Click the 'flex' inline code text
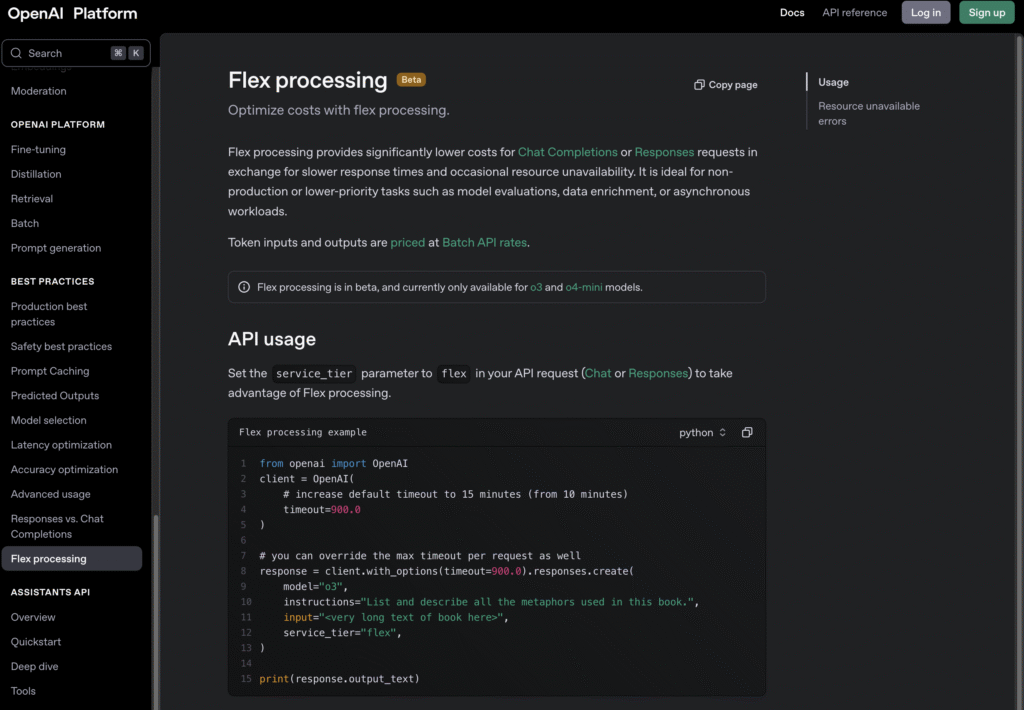Image resolution: width=1024 pixels, height=710 pixels. point(454,374)
